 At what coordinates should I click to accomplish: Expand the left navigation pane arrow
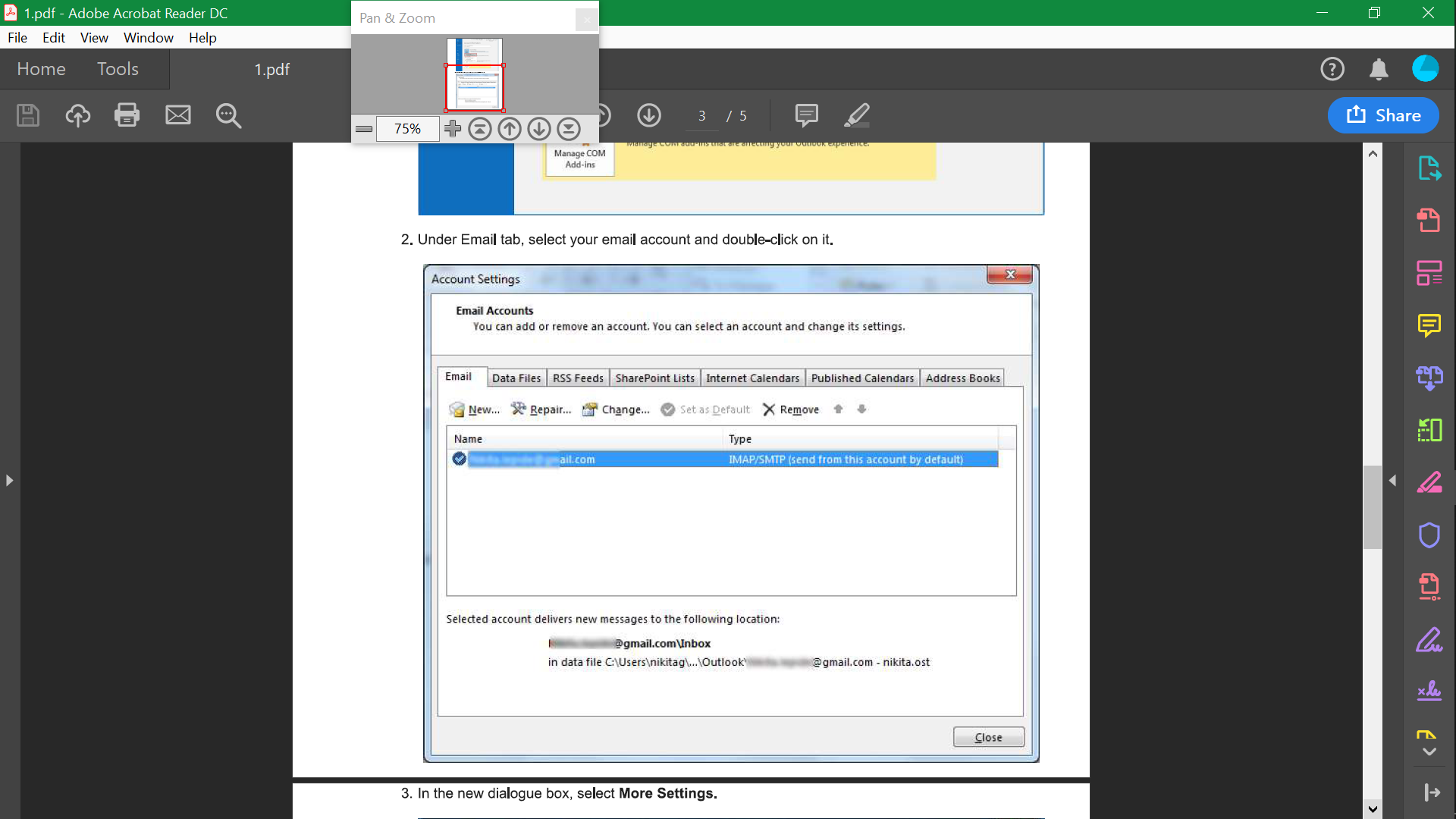click(9, 480)
